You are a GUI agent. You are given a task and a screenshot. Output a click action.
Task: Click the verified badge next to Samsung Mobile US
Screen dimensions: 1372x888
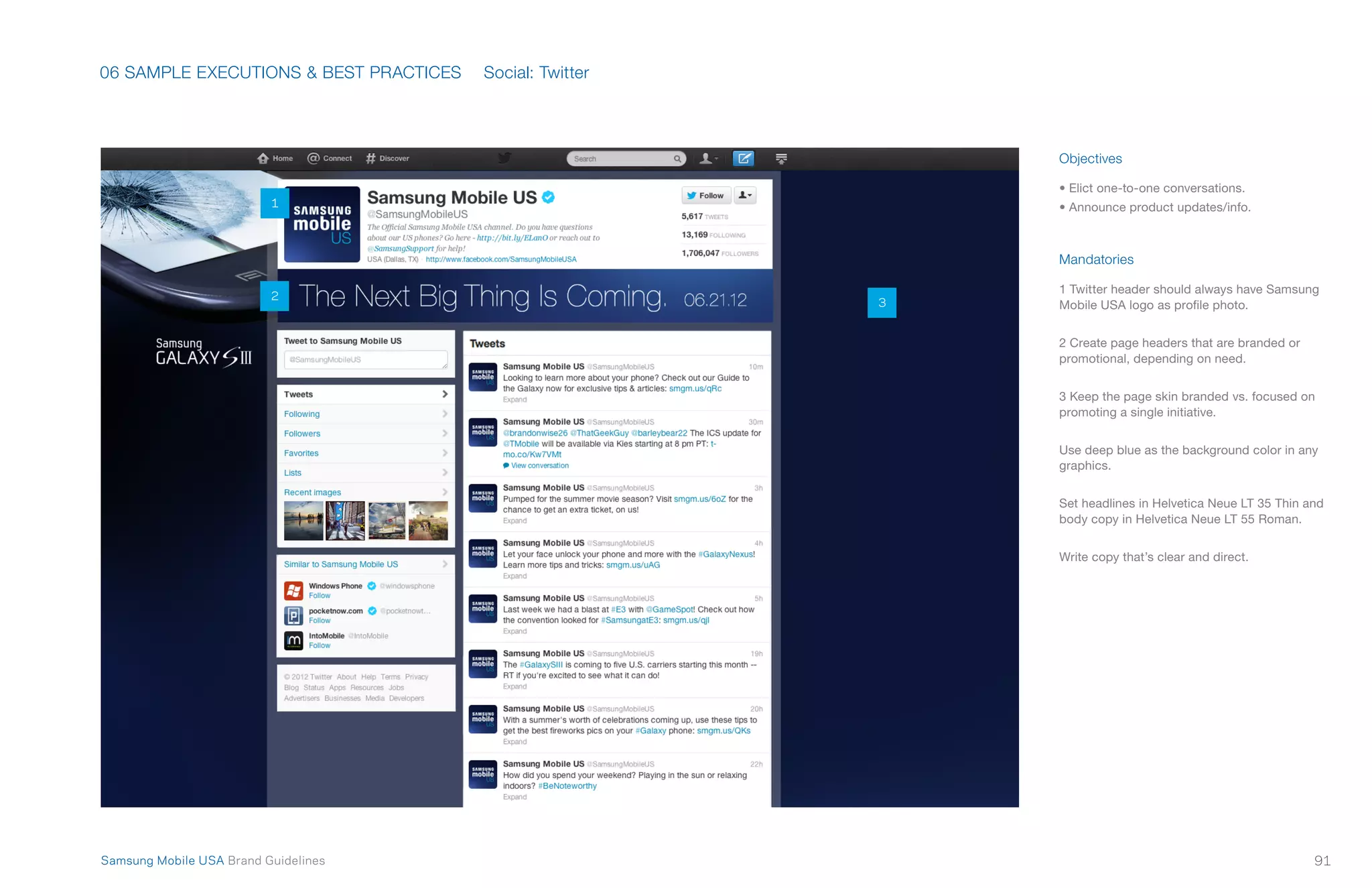tap(549, 197)
